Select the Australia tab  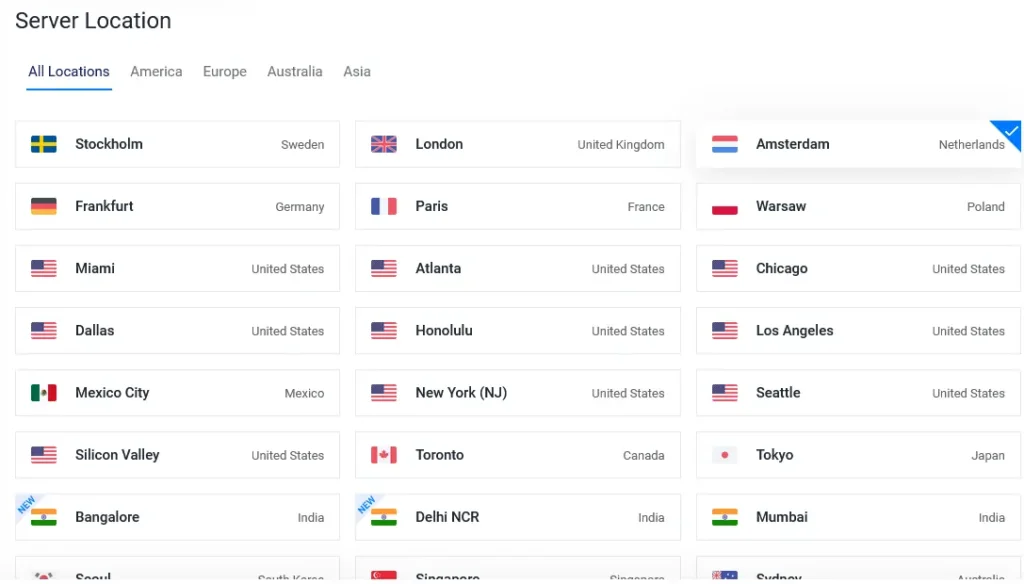[295, 71]
